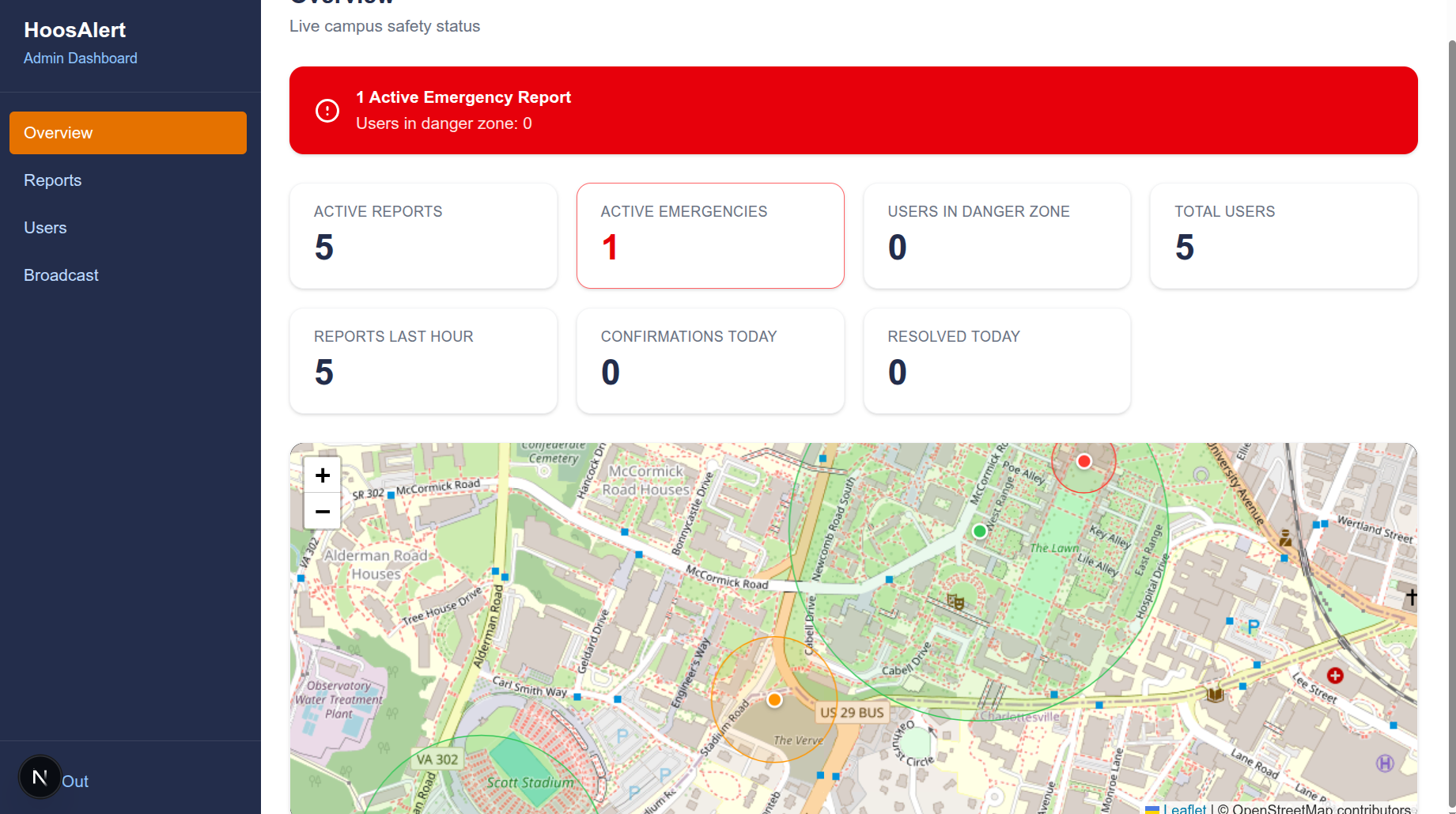Viewport: 1456px width, 814px height.
Task: Open the Overview page in sidebar
Action: pyautogui.click(x=128, y=133)
